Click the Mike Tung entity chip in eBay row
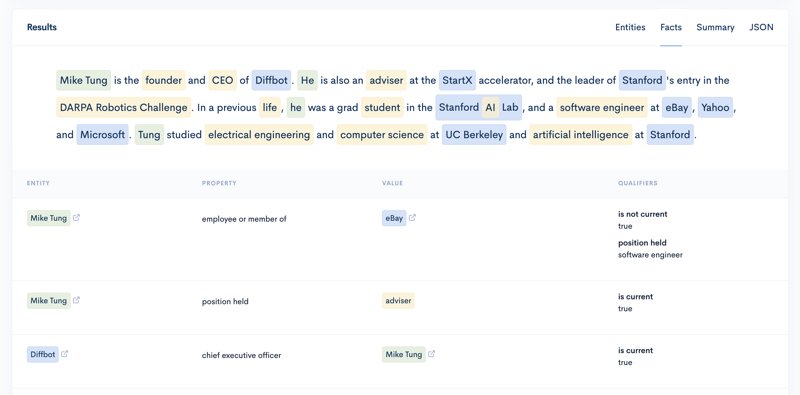The height and width of the screenshot is (395, 800). tap(48, 218)
